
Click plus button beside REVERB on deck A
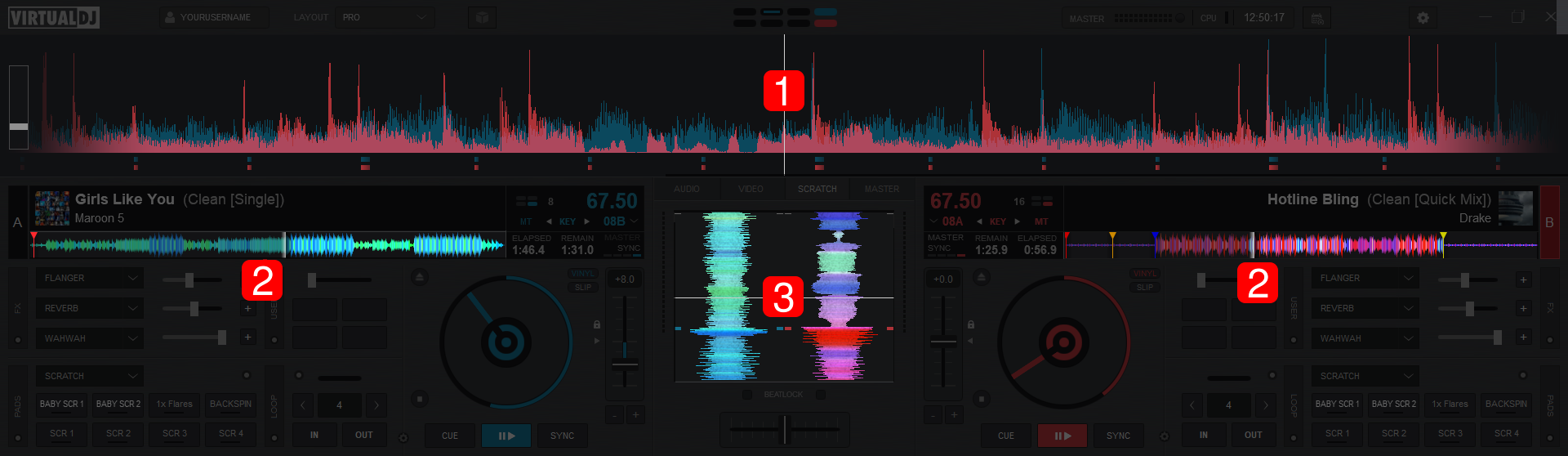tap(247, 308)
